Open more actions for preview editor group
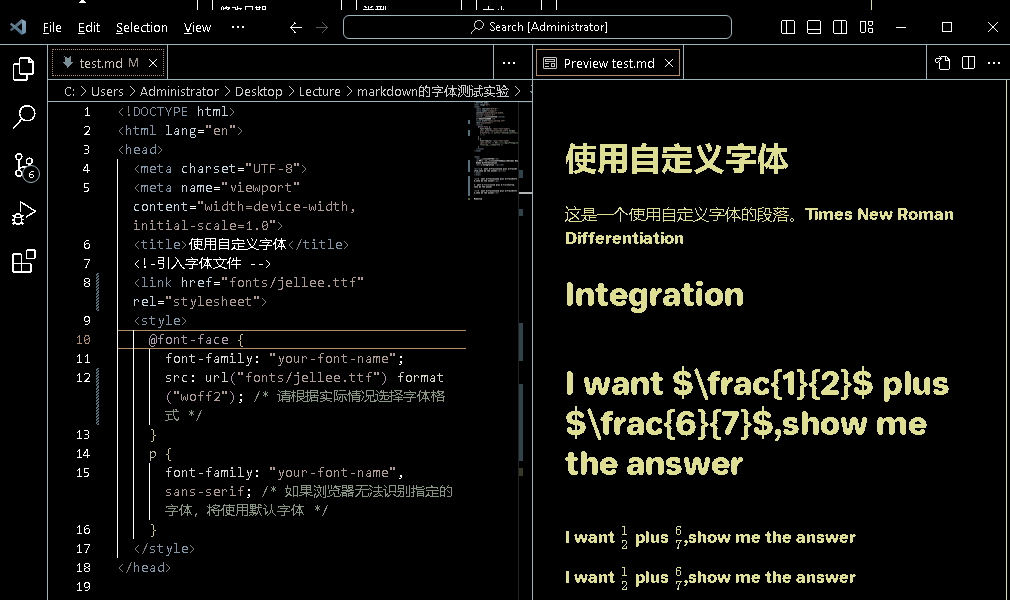1010x600 pixels. point(994,63)
